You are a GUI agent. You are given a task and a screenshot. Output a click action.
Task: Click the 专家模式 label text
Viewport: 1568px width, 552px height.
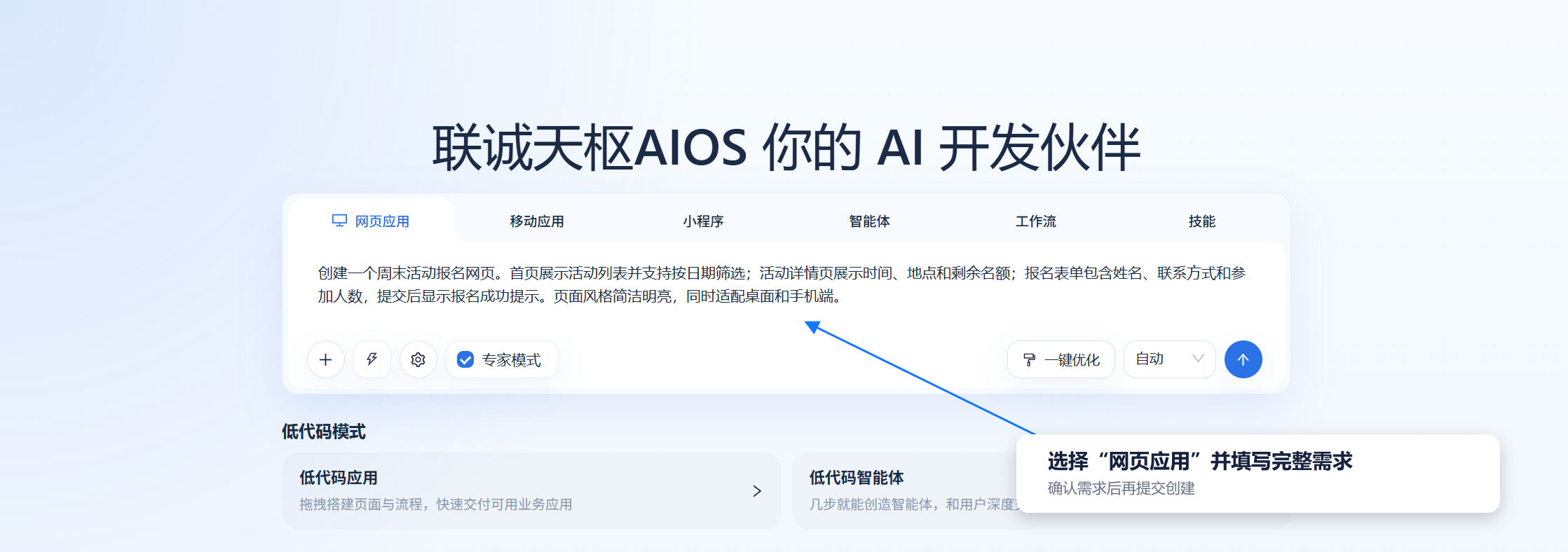512,360
